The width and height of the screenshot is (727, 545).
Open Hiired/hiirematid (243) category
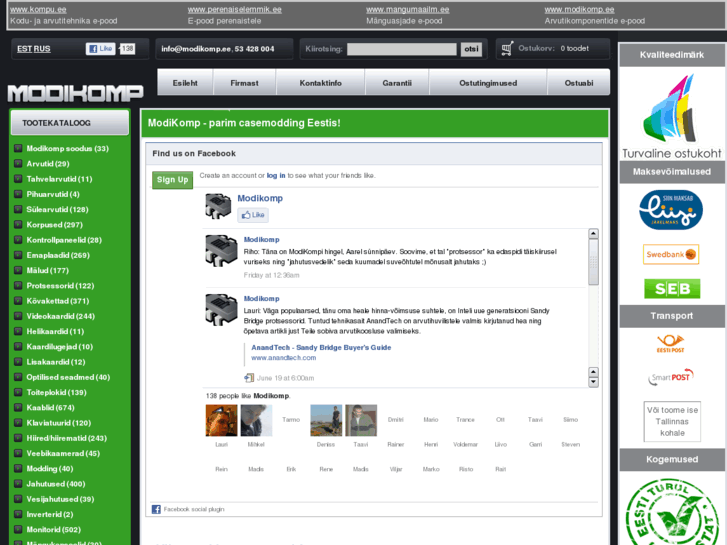click(x=67, y=438)
